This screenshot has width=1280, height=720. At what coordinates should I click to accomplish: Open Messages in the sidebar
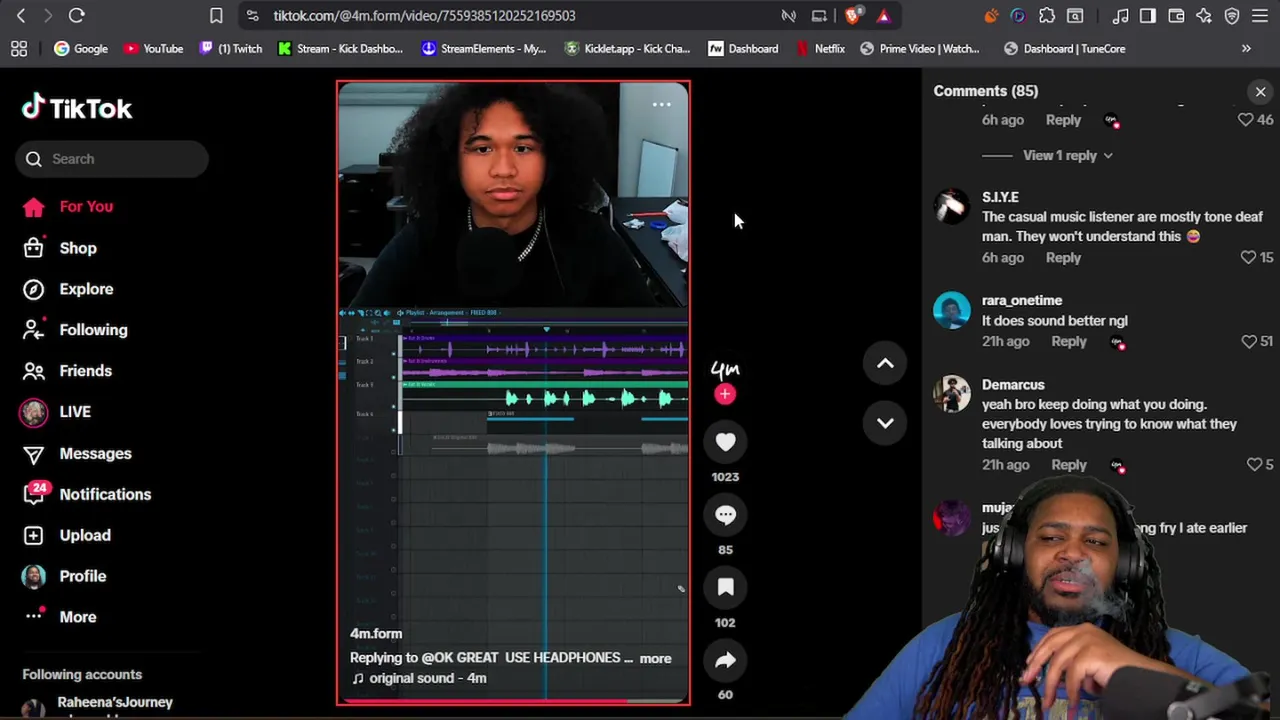click(x=77, y=453)
